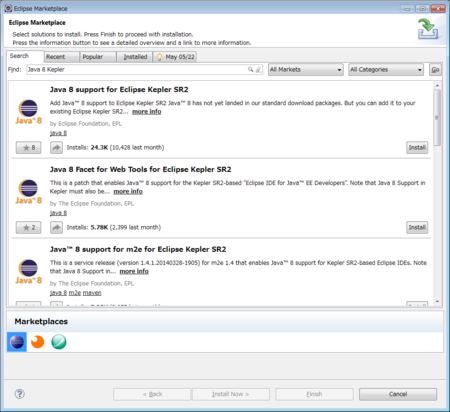Clear the search text with eraser icon
Image resolution: width=450 pixels, height=412 pixels.
(258, 69)
